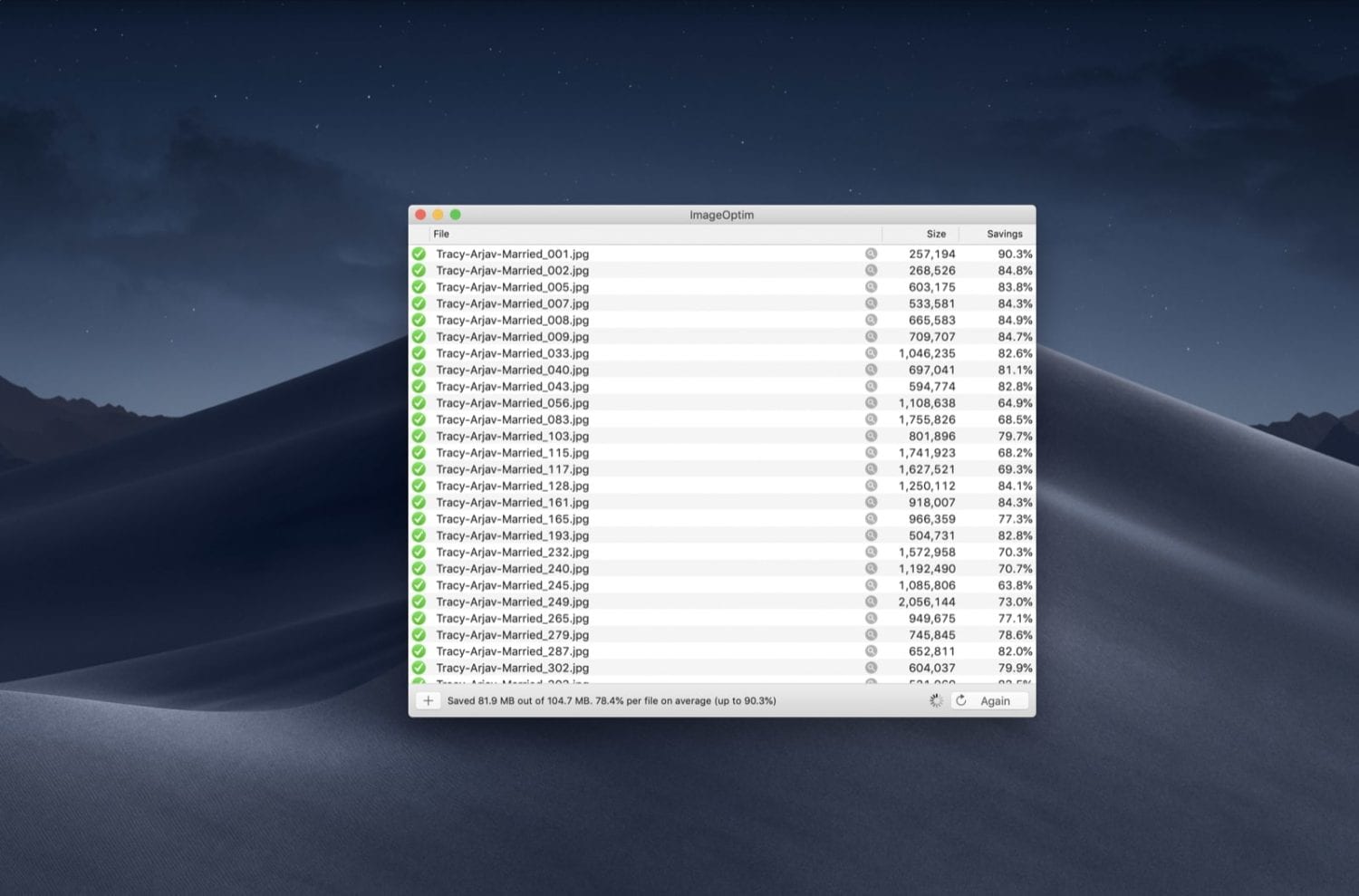Image resolution: width=1359 pixels, height=896 pixels.
Task: Click the magnifier icon next to Tracy-Arjav-Married_161.jpg
Action: 872,502
